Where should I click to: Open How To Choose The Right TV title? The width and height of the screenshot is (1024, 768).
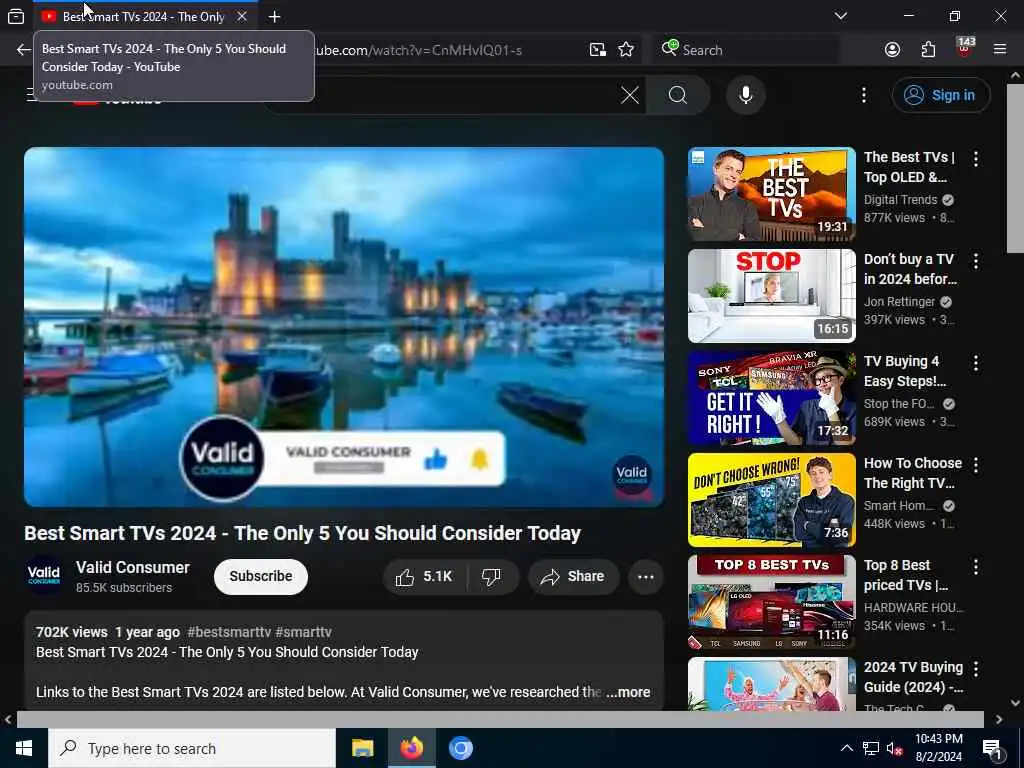(x=913, y=473)
